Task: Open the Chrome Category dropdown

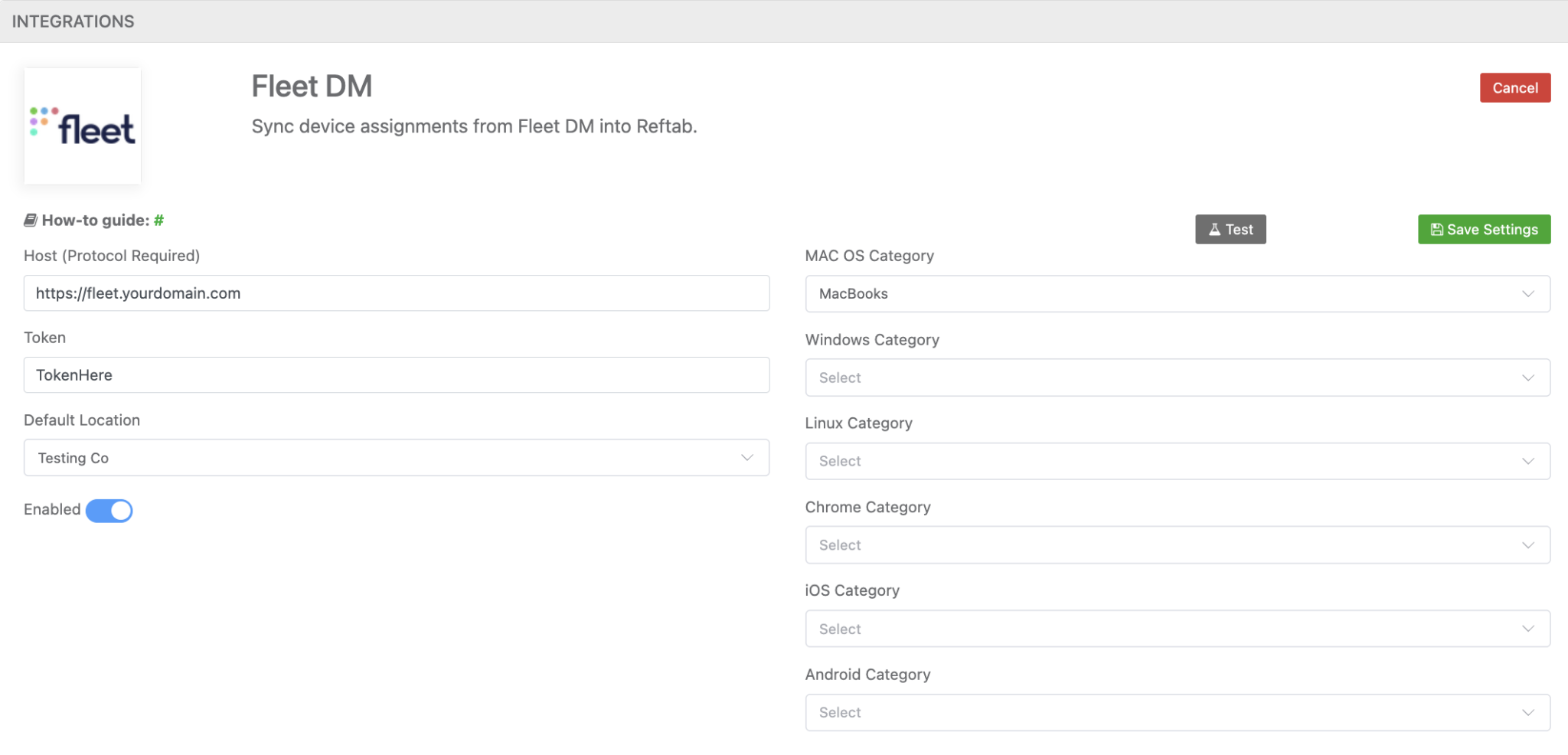Action: pos(1177,544)
